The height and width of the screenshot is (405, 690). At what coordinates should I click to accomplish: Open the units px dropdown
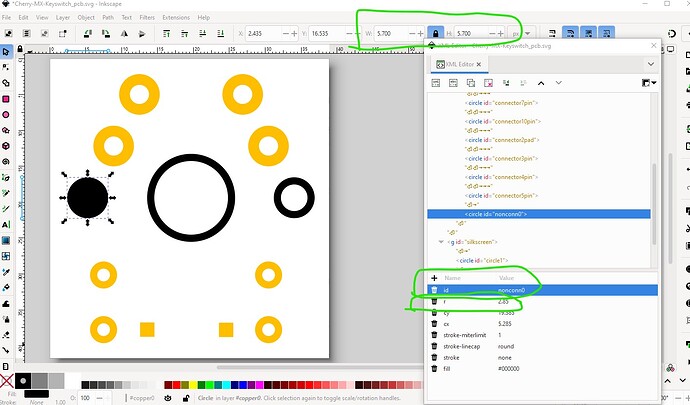[x=521, y=33]
